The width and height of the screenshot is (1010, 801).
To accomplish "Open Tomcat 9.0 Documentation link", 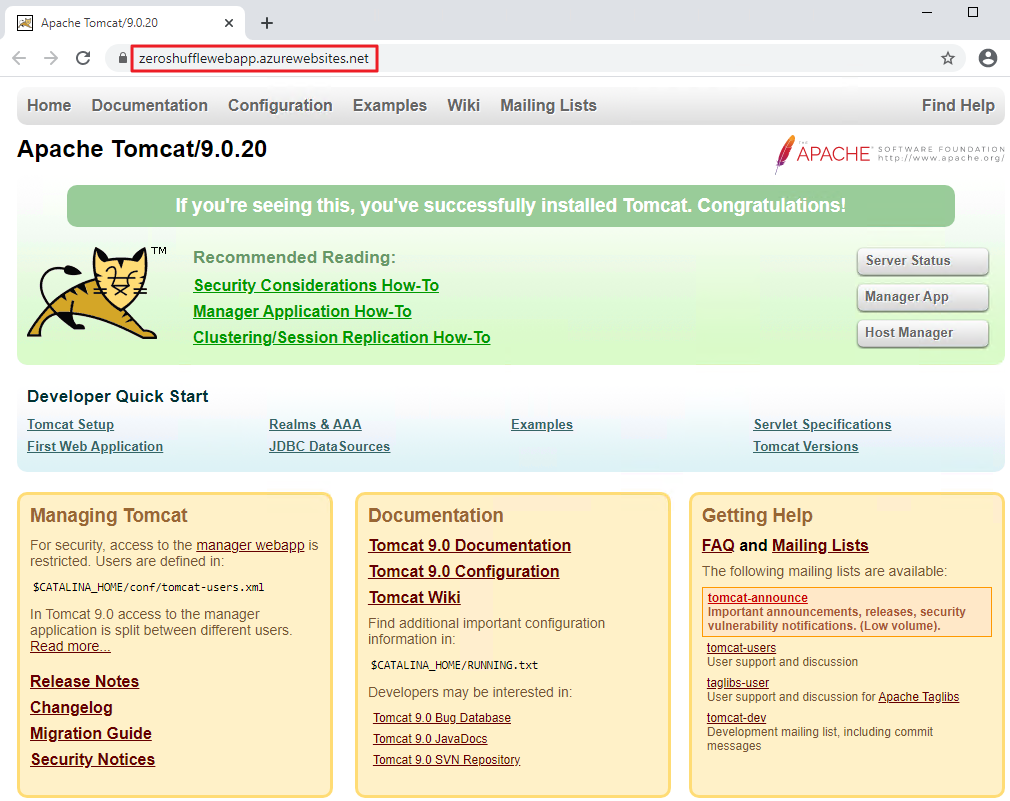I will [470, 546].
